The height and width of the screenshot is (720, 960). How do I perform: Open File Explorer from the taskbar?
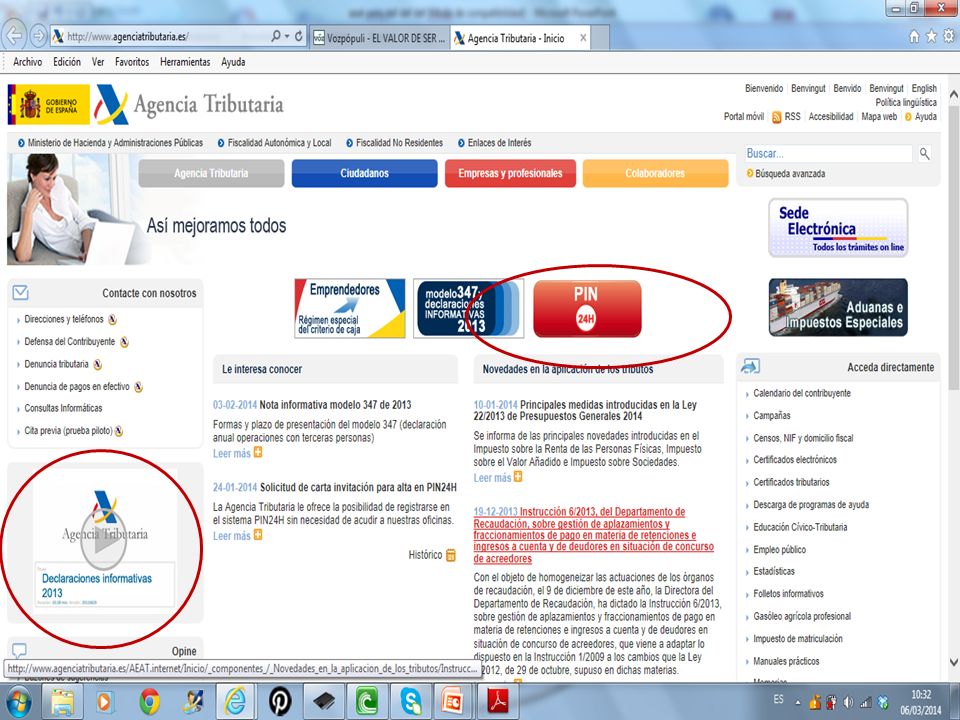(62, 702)
